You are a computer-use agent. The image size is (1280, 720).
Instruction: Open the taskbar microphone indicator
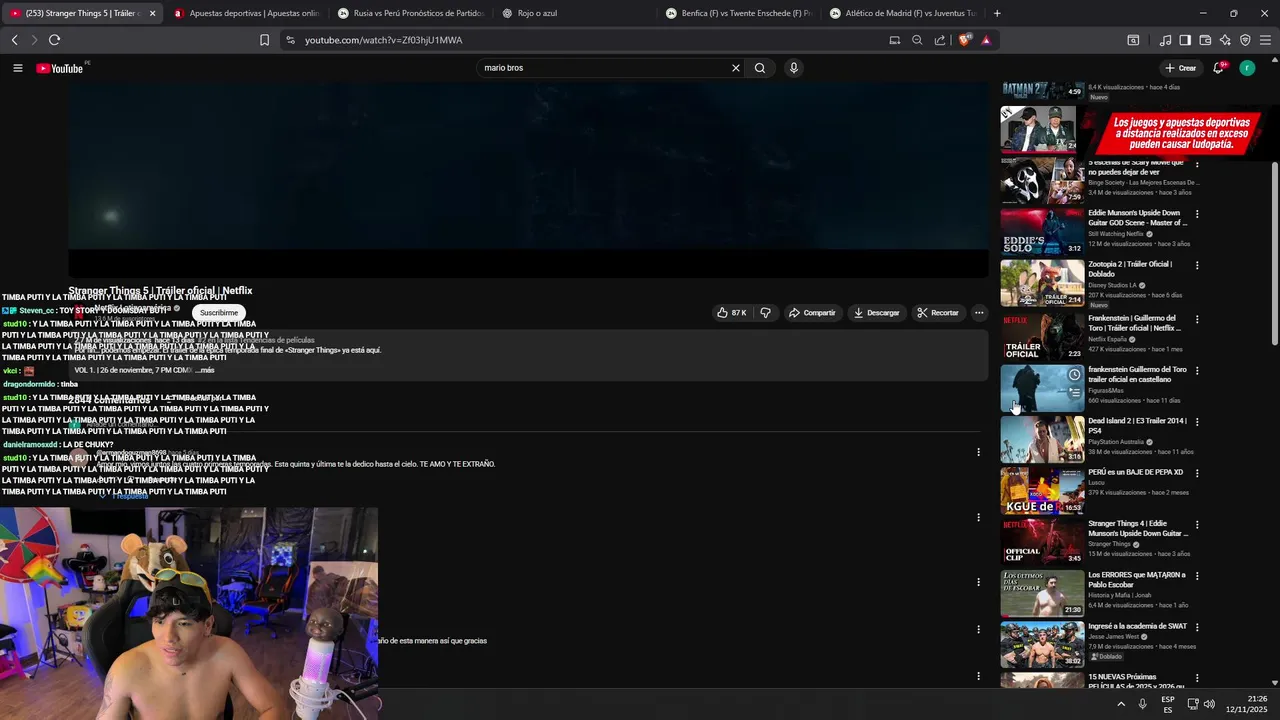(1142, 704)
